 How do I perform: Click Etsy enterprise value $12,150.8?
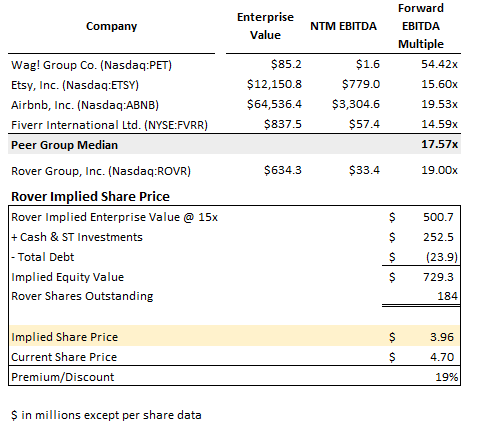point(274,84)
